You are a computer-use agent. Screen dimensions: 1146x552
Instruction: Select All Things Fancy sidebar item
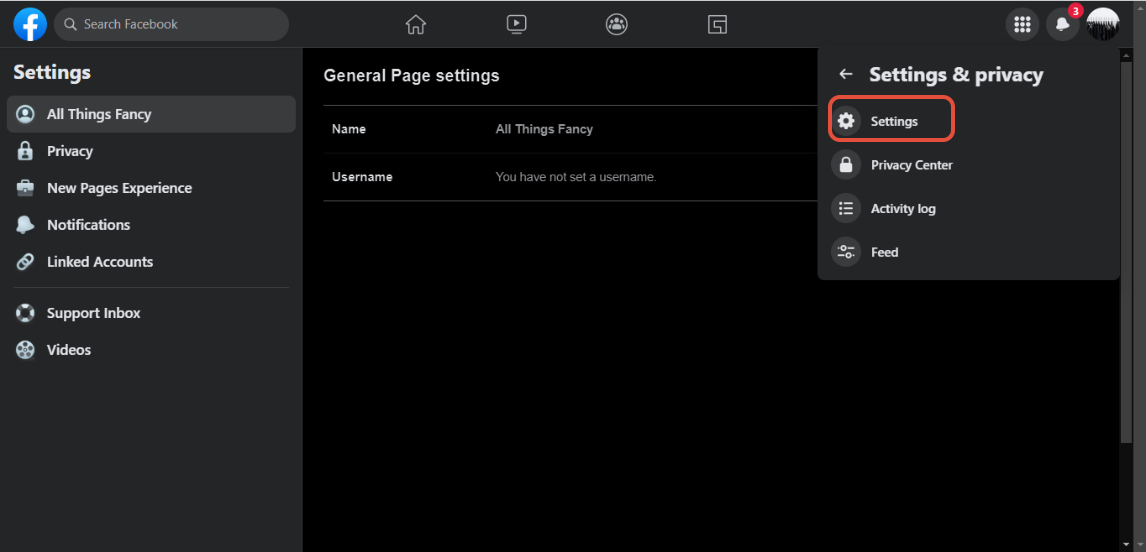pos(151,114)
